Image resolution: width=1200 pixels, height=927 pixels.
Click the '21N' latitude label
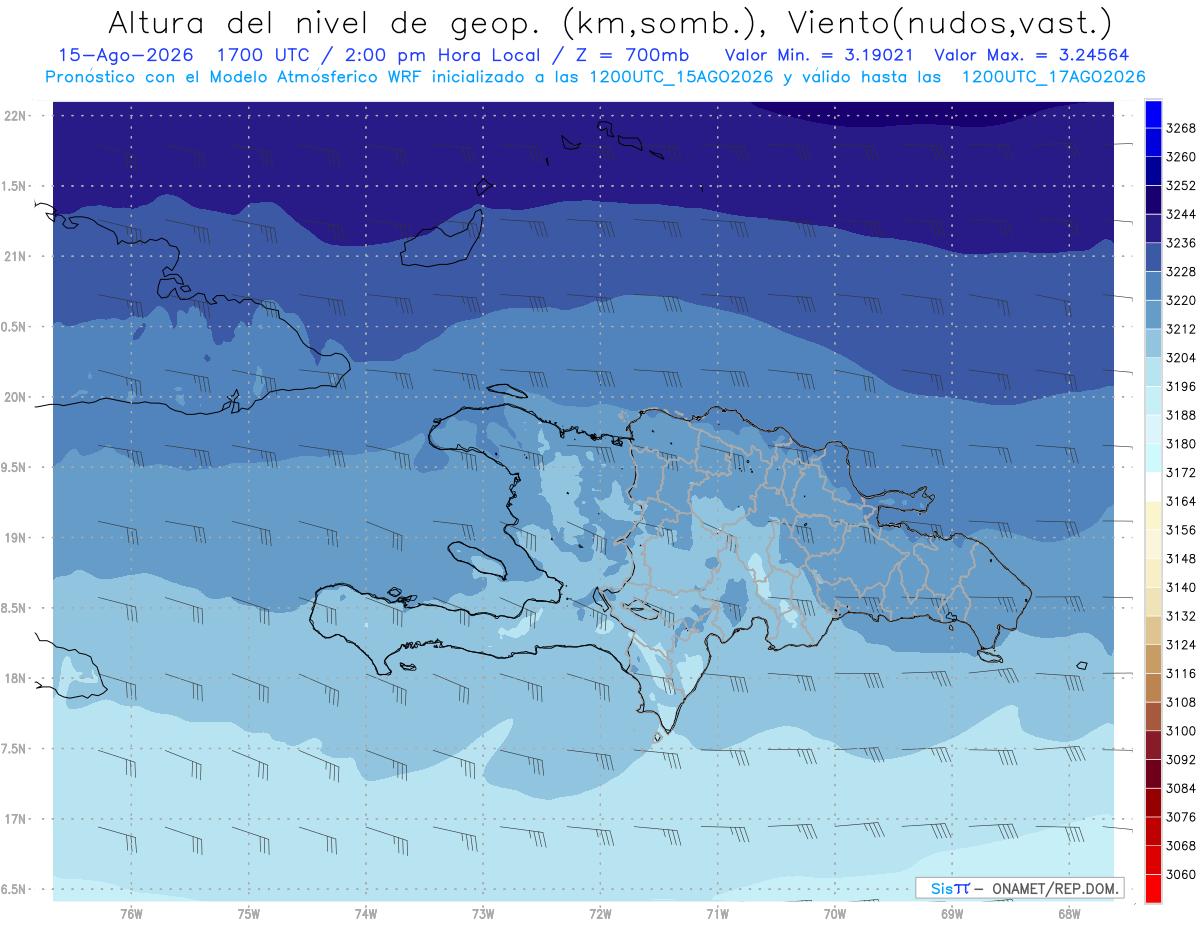(17, 257)
